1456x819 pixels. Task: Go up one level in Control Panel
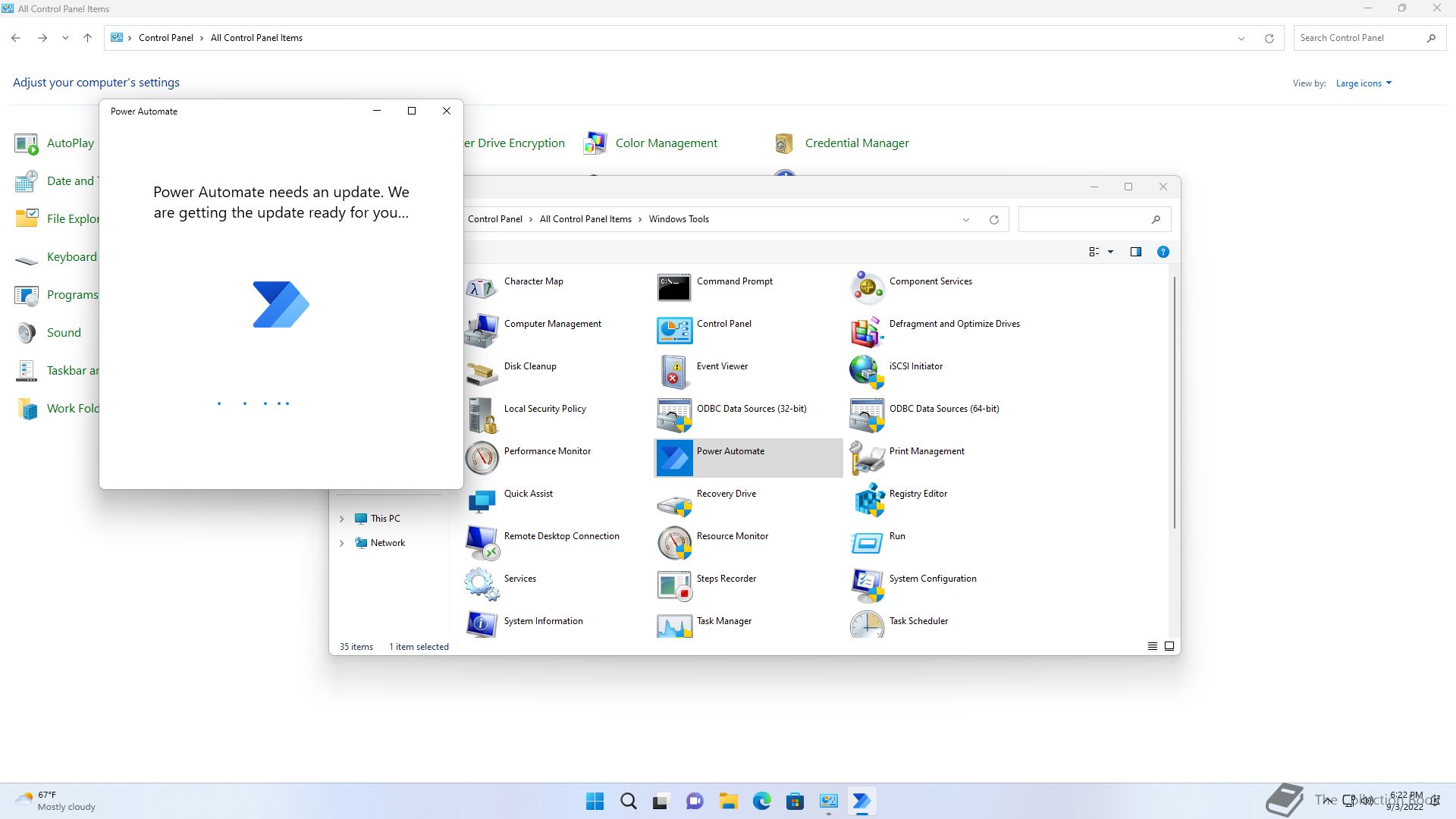pyautogui.click(x=87, y=38)
